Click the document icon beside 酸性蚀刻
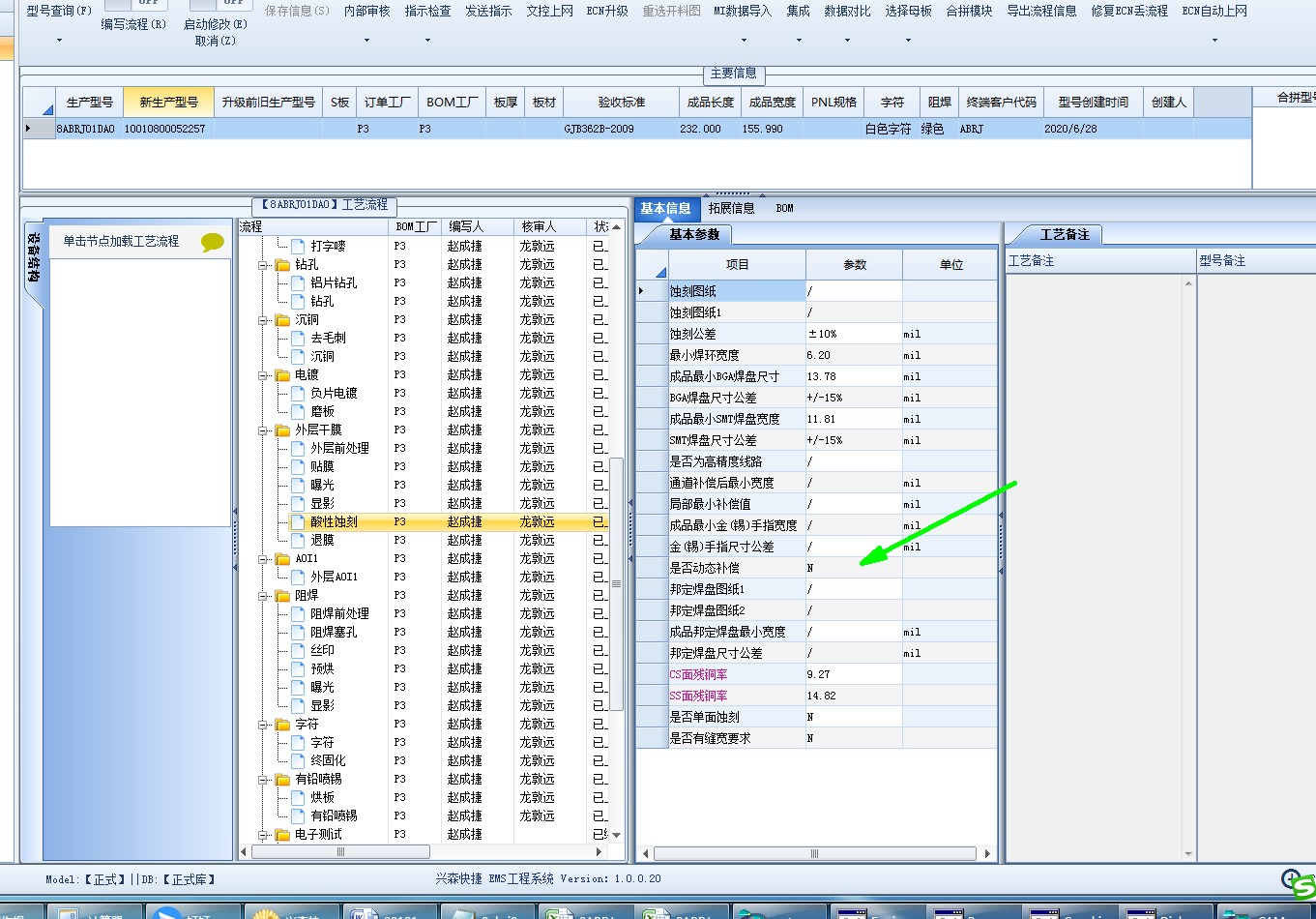The width and height of the screenshot is (1316, 919). point(298,521)
